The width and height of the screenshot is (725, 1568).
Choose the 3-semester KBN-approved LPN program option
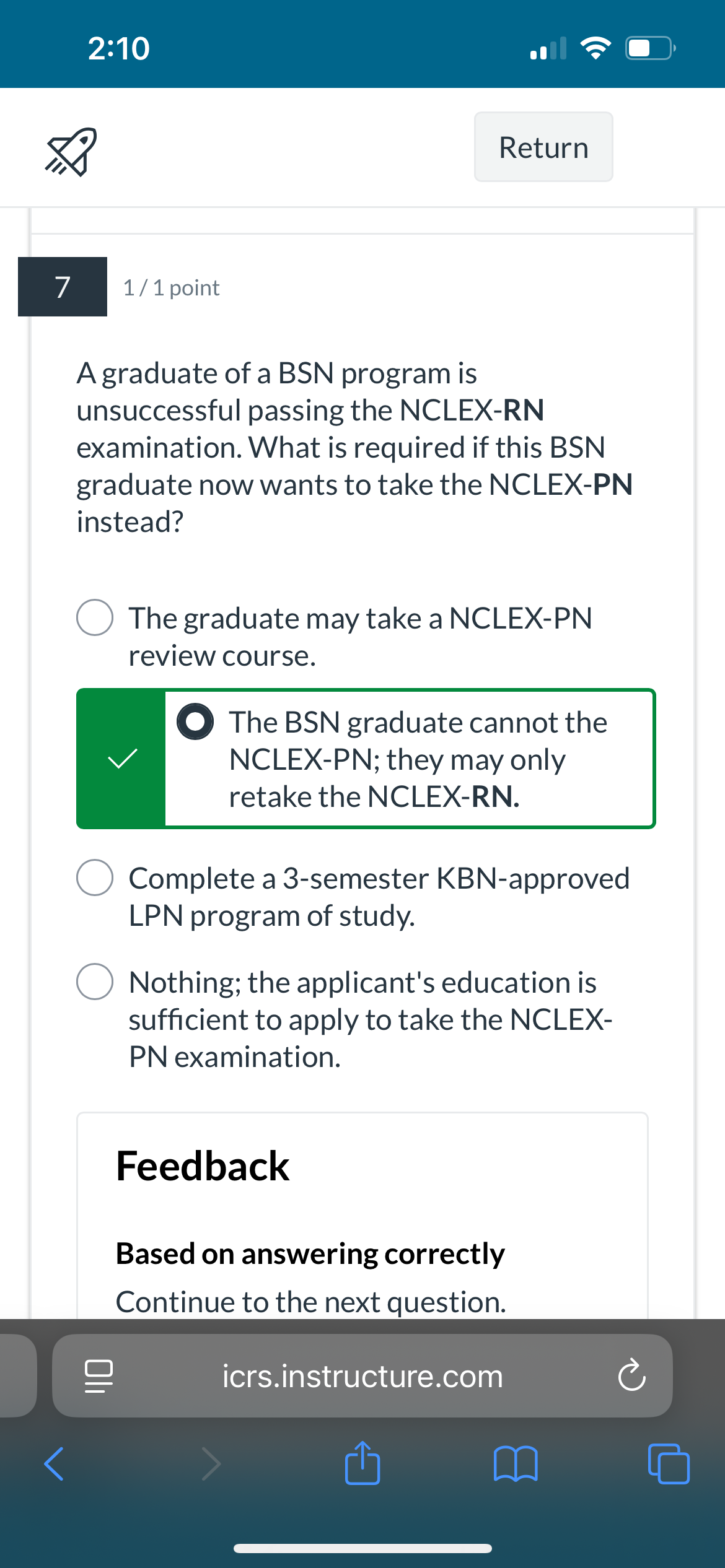(95, 878)
